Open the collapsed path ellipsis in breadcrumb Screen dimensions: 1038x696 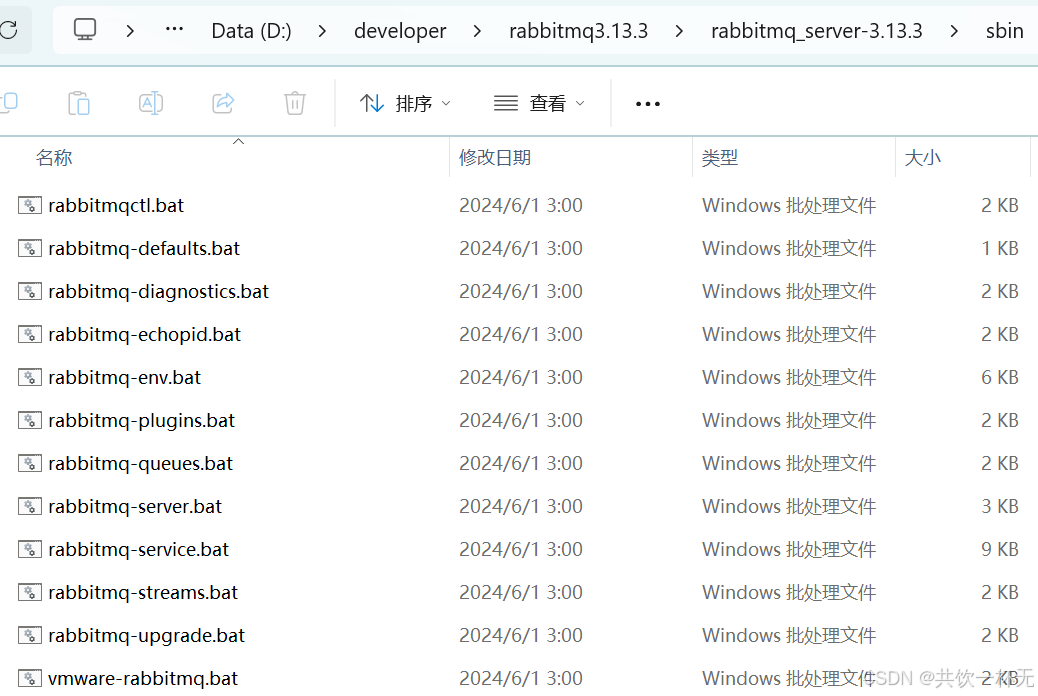(174, 30)
